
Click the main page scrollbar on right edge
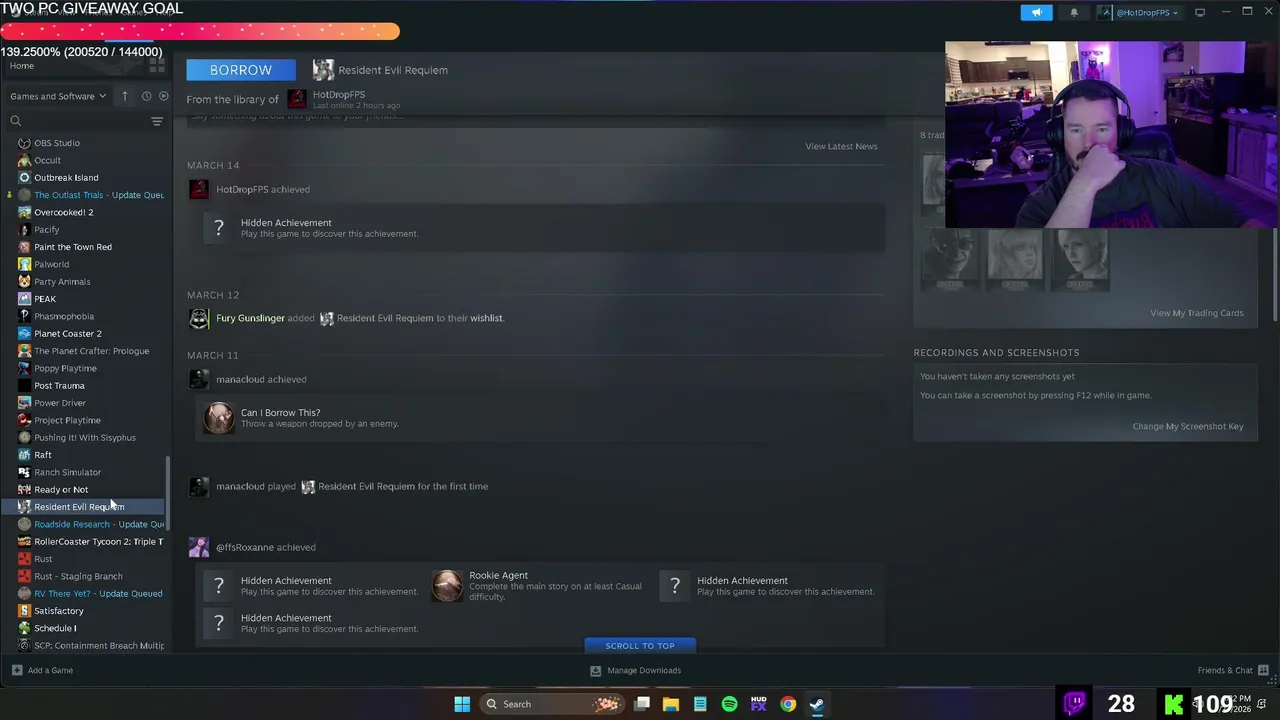click(x=1274, y=275)
